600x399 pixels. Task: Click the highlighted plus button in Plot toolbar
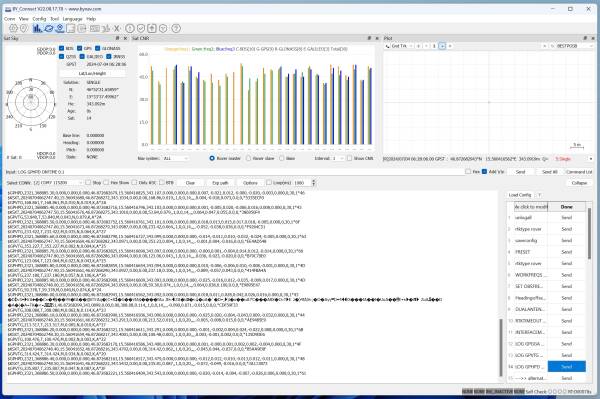pos(442,46)
